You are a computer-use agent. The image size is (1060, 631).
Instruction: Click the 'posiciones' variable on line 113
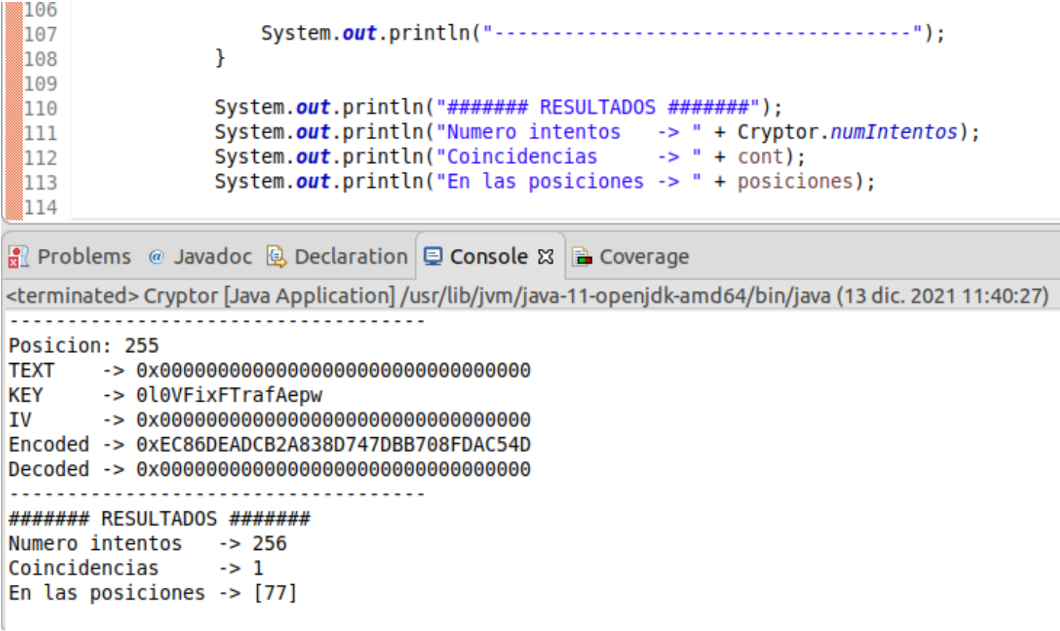click(x=795, y=182)
